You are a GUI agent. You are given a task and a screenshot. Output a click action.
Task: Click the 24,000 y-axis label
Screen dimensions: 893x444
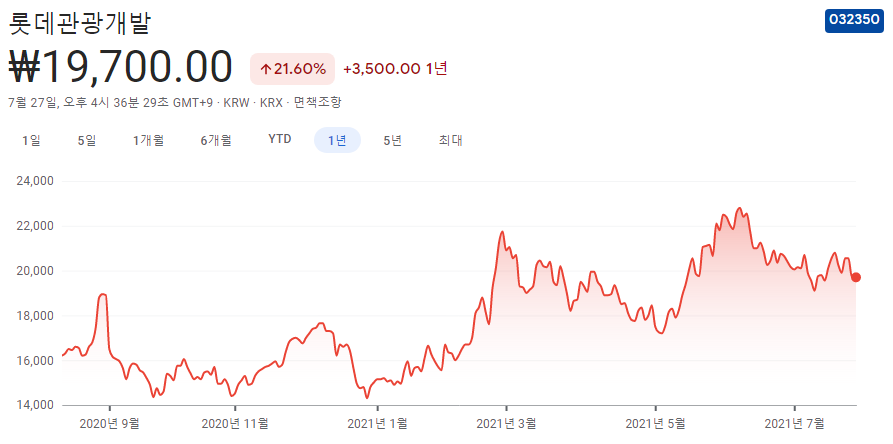coord(36,182)
